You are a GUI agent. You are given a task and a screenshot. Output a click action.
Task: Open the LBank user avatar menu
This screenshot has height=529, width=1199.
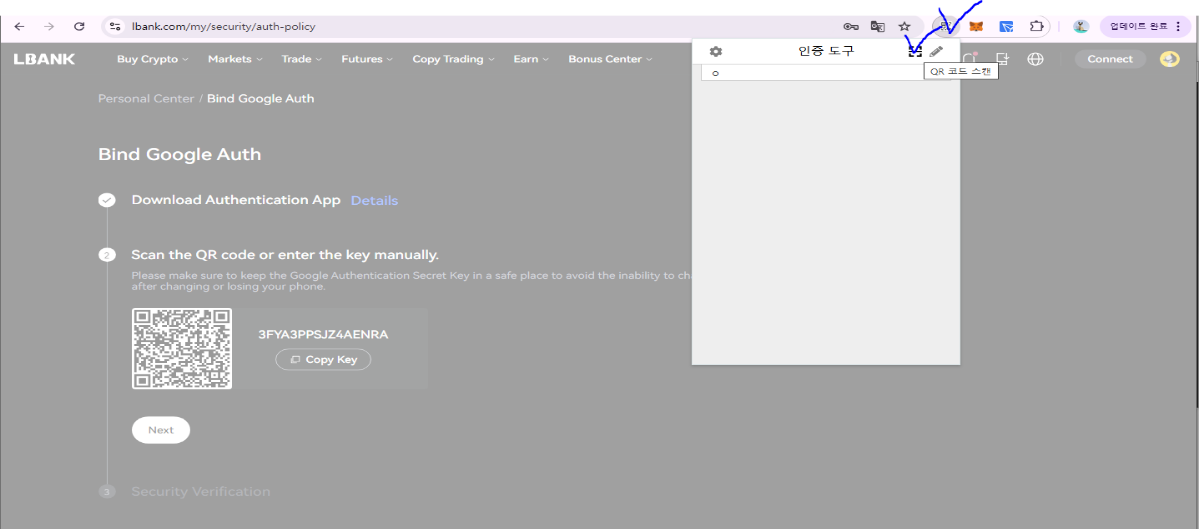pyautogui.click(x=1169, y=59)
